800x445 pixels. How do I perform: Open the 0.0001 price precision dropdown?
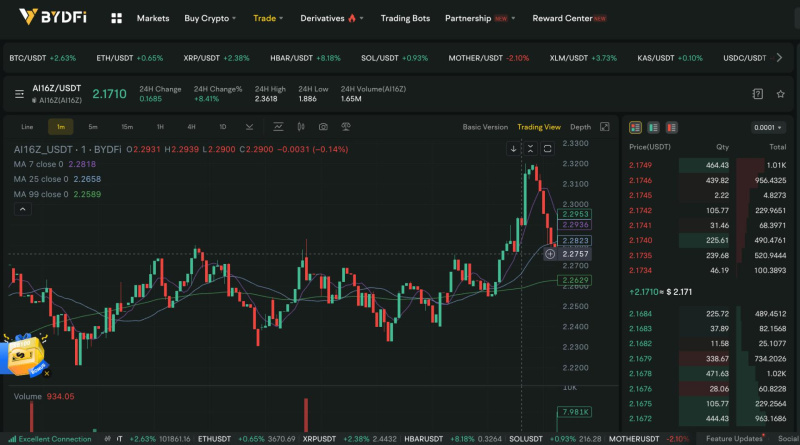coord(768,128)
